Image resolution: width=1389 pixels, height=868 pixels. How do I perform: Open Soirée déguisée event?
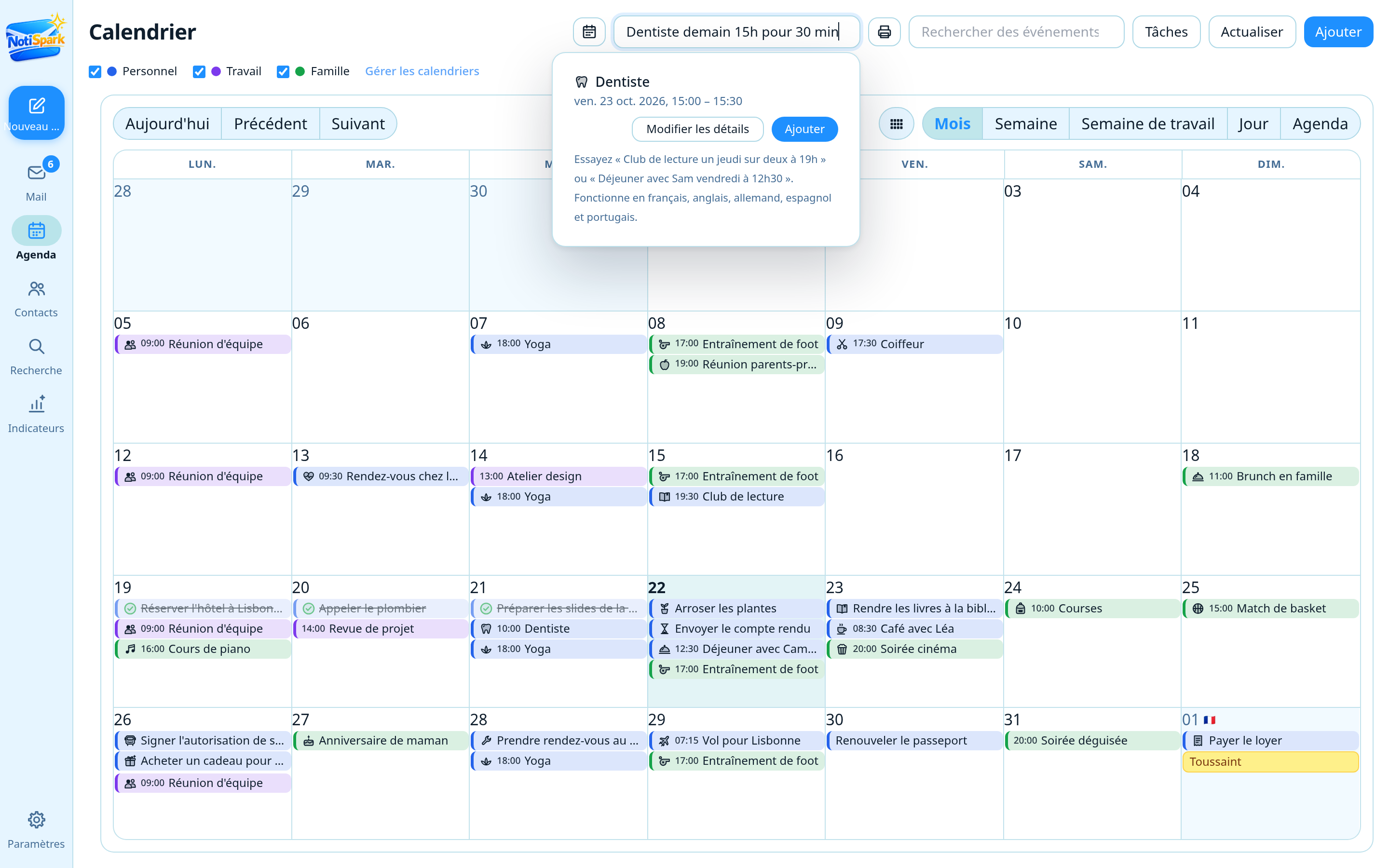pos(1092,741)
